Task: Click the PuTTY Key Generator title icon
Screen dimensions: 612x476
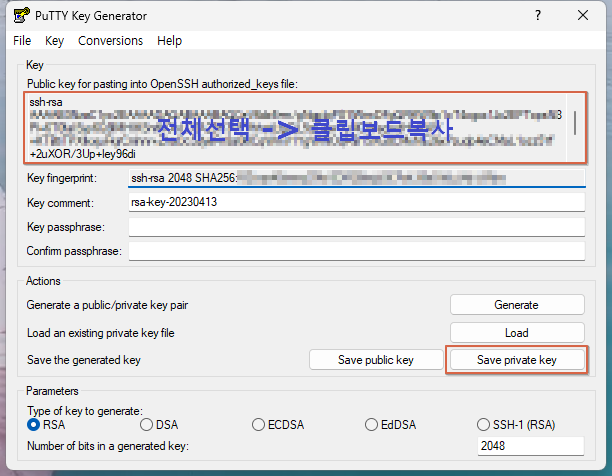Action: tap(21, 15)
